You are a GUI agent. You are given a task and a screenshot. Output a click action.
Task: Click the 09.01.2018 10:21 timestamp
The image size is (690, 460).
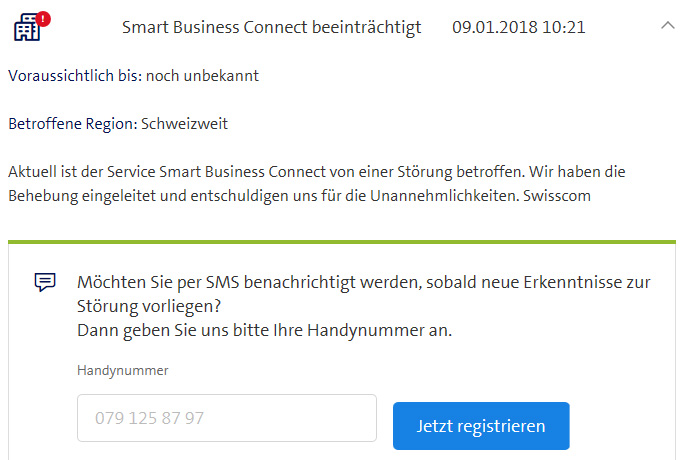[519, 27]
